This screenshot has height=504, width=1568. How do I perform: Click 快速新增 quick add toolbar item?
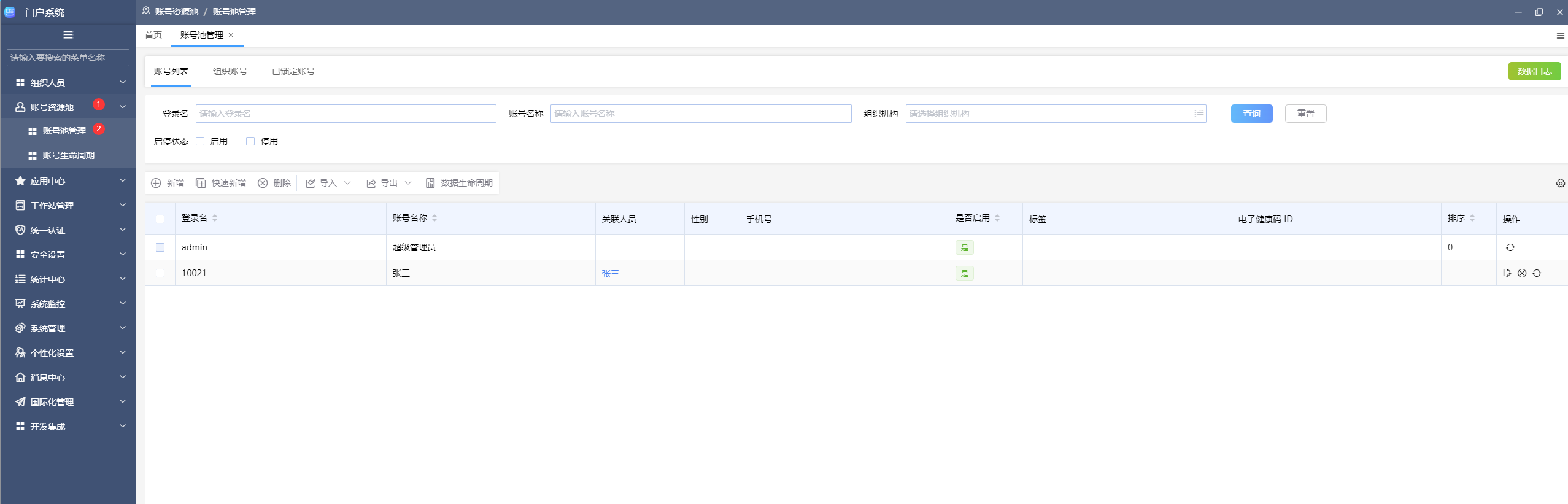tap(221, 183)
